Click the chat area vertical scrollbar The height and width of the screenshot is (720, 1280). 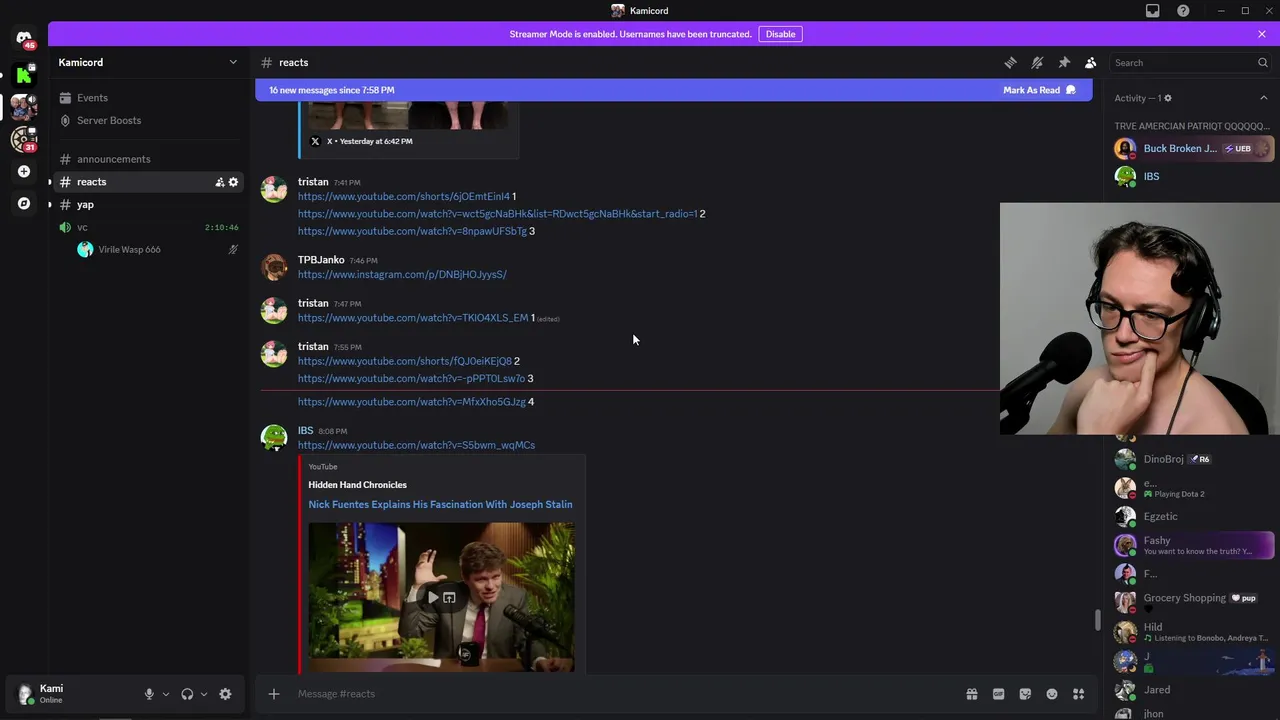pyautogui.click(x=1097, y=620)
